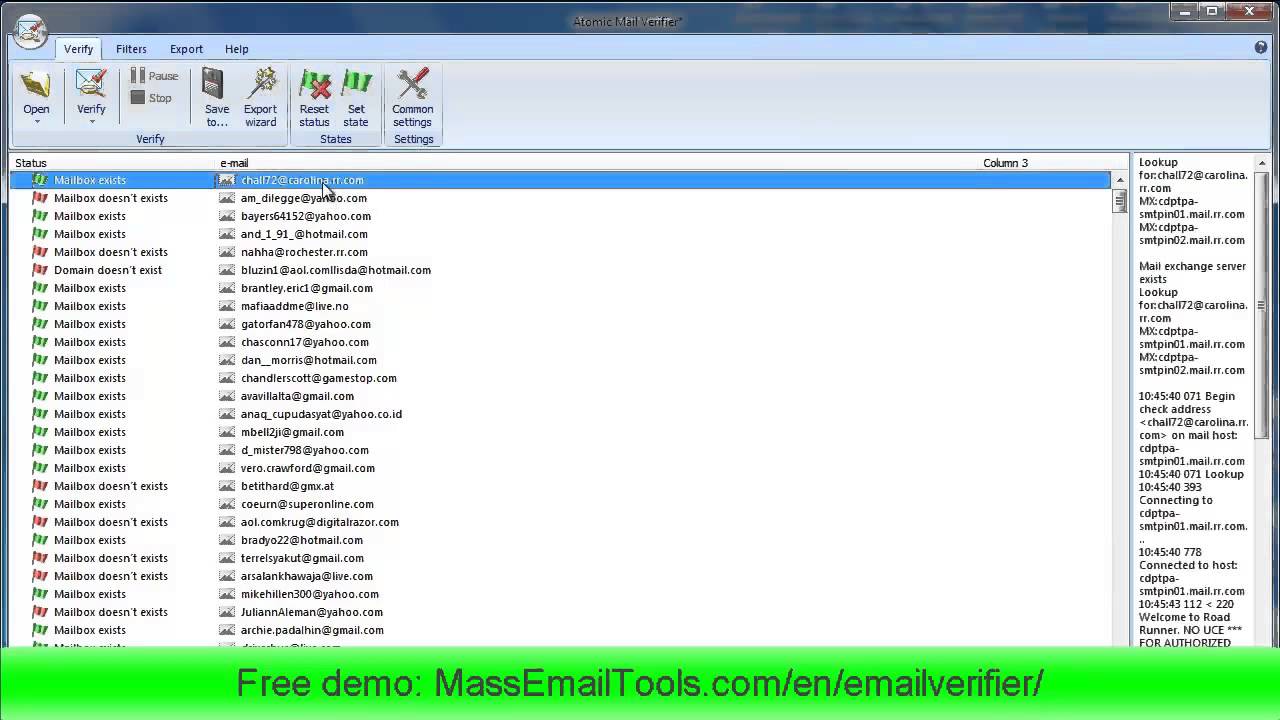
Task: Switch to the Export ribbon tab
Action: [x=186, y=49]
